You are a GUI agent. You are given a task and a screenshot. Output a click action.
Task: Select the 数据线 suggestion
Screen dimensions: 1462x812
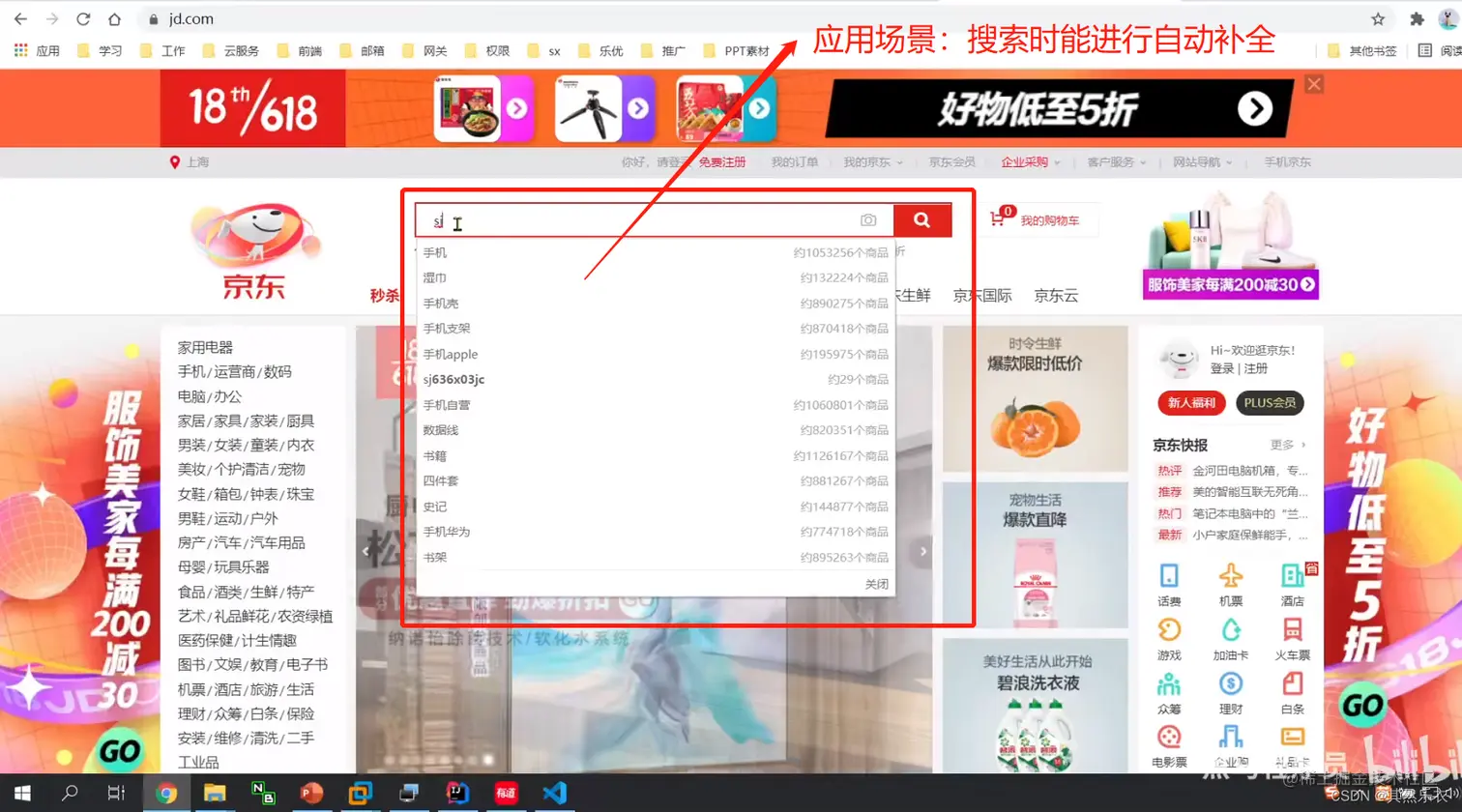click(x=655, y=430)
